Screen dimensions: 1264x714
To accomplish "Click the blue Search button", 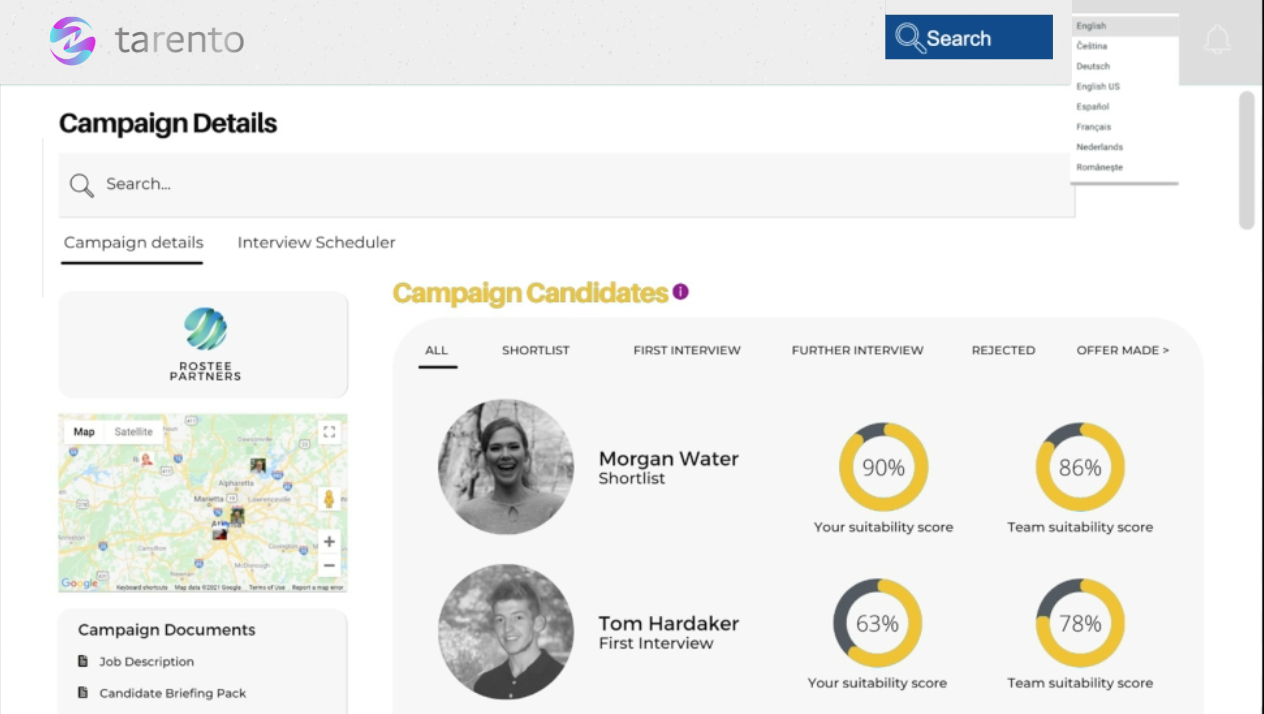I will point(968,38).
